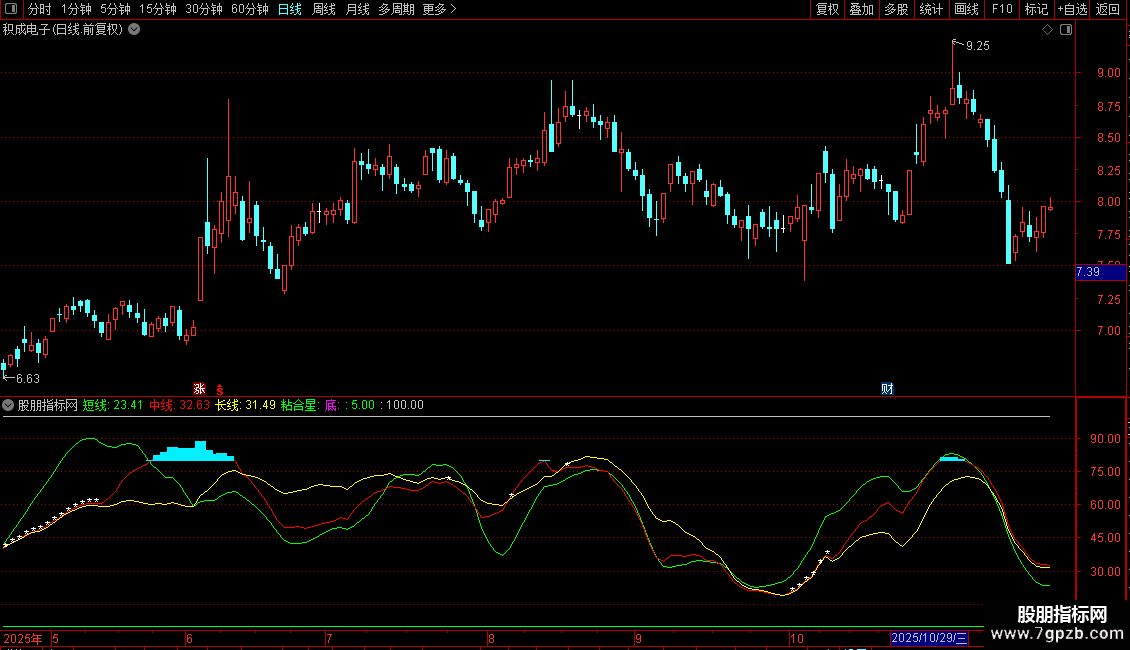Screen dimensions: 1130x650
Task: Click the blue 财 financial report marker
Action: [x=886, y=388]
